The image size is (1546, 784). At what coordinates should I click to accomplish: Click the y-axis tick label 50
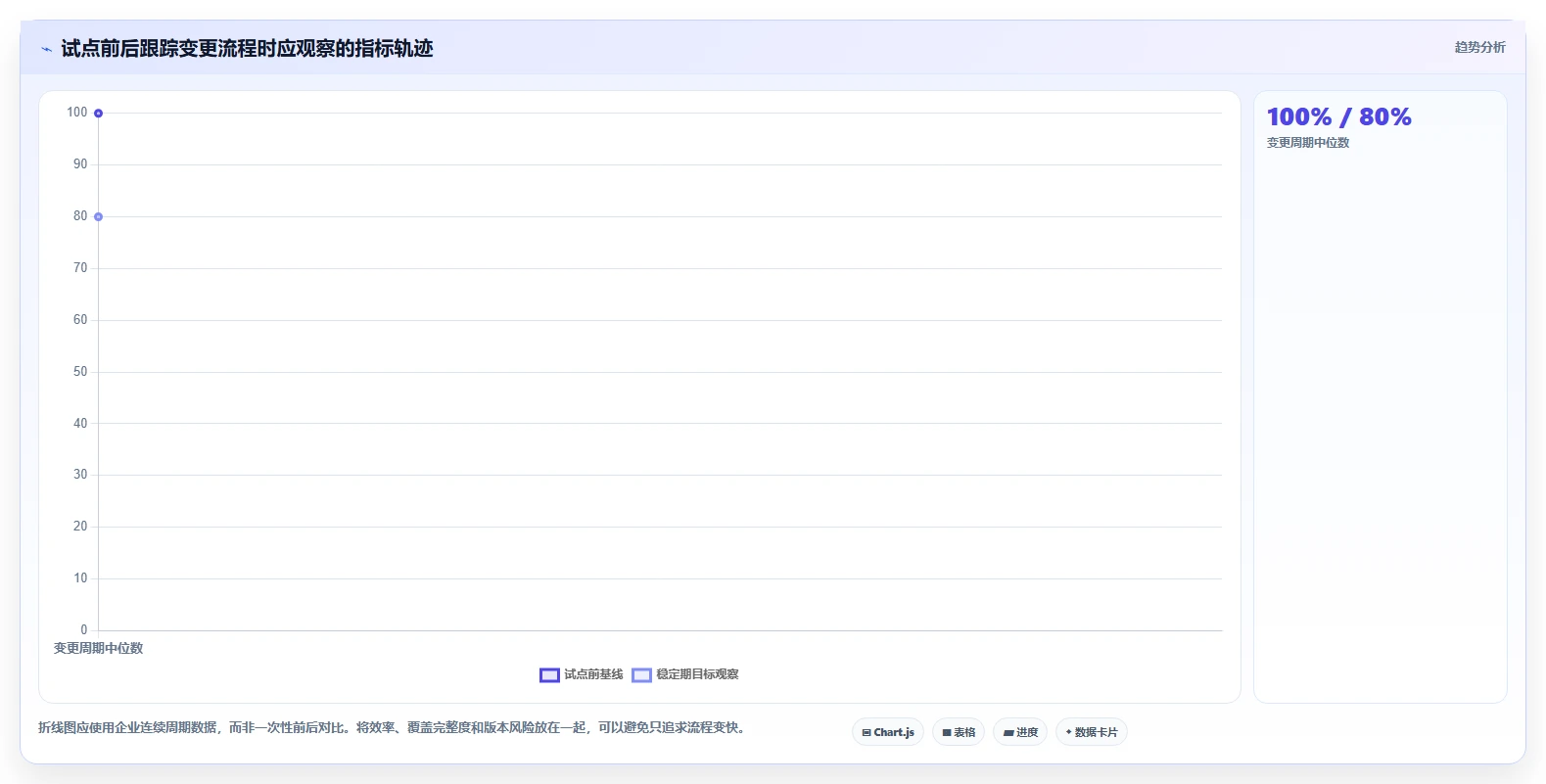point(80,372)
